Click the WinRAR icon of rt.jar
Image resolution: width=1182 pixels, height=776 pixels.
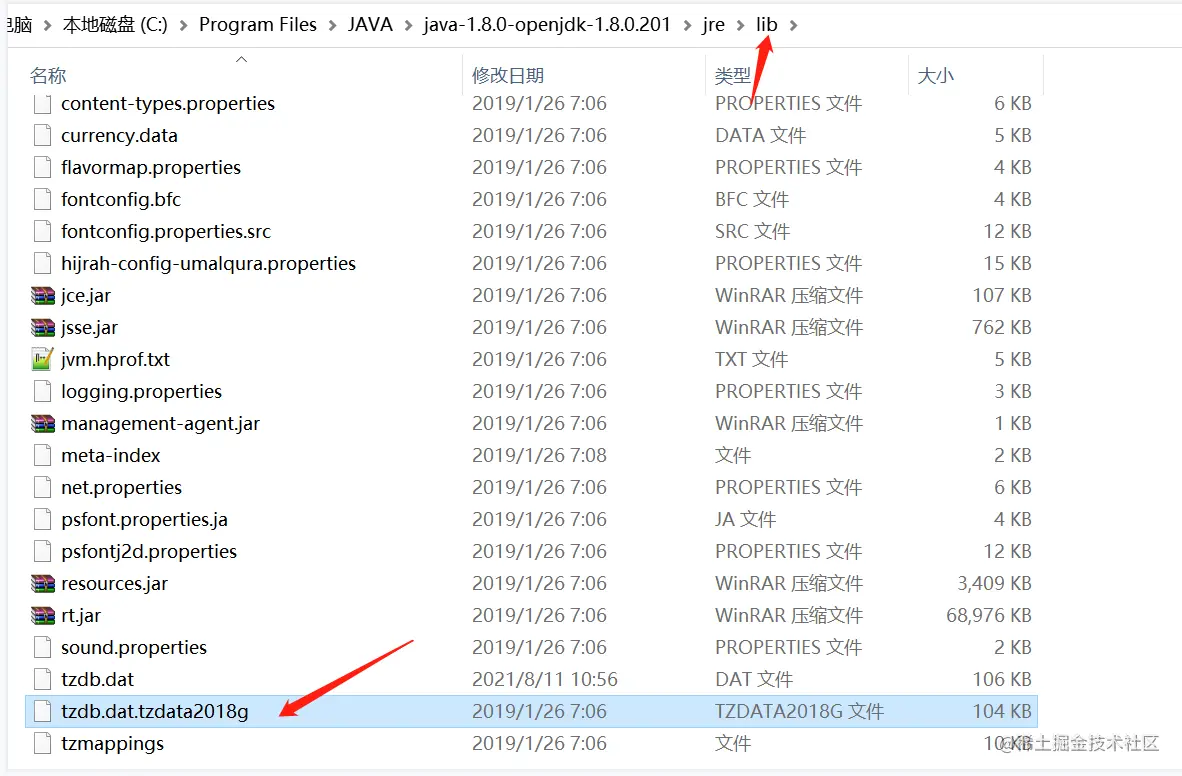click(43, 615)
